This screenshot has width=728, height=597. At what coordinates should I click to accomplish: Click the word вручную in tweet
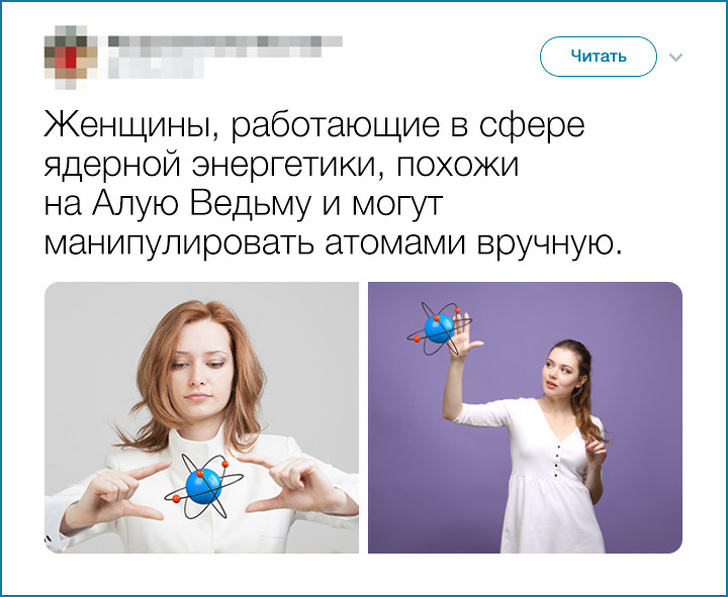544,244
